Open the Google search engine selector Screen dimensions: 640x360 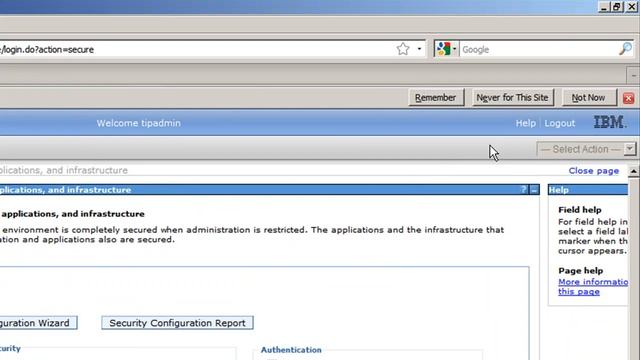[446, 49]
